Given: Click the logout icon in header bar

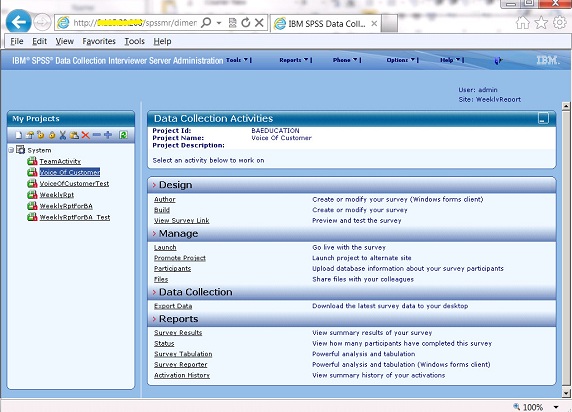Looking at the screenshot, I should pos(498,61).
